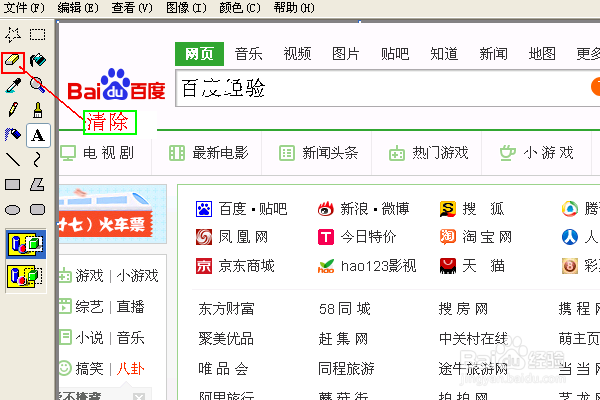Select the Text tool marked A
600x400 pixels.
(38, 135)
